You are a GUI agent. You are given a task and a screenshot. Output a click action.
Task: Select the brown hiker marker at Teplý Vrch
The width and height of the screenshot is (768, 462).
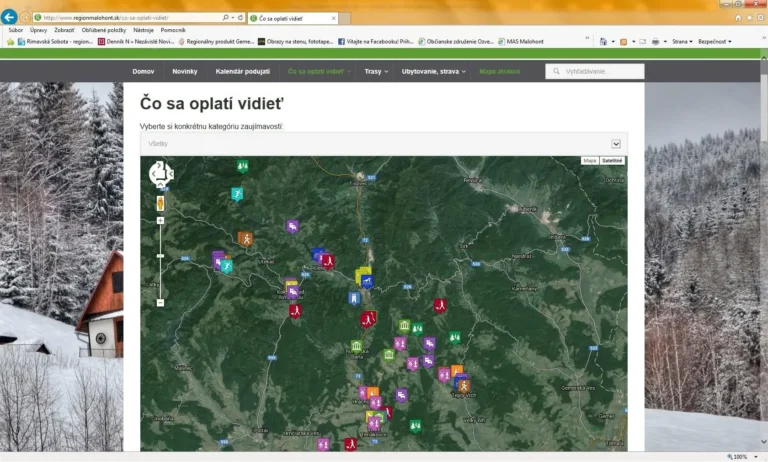pyautogui.click(x=463, y=387)
